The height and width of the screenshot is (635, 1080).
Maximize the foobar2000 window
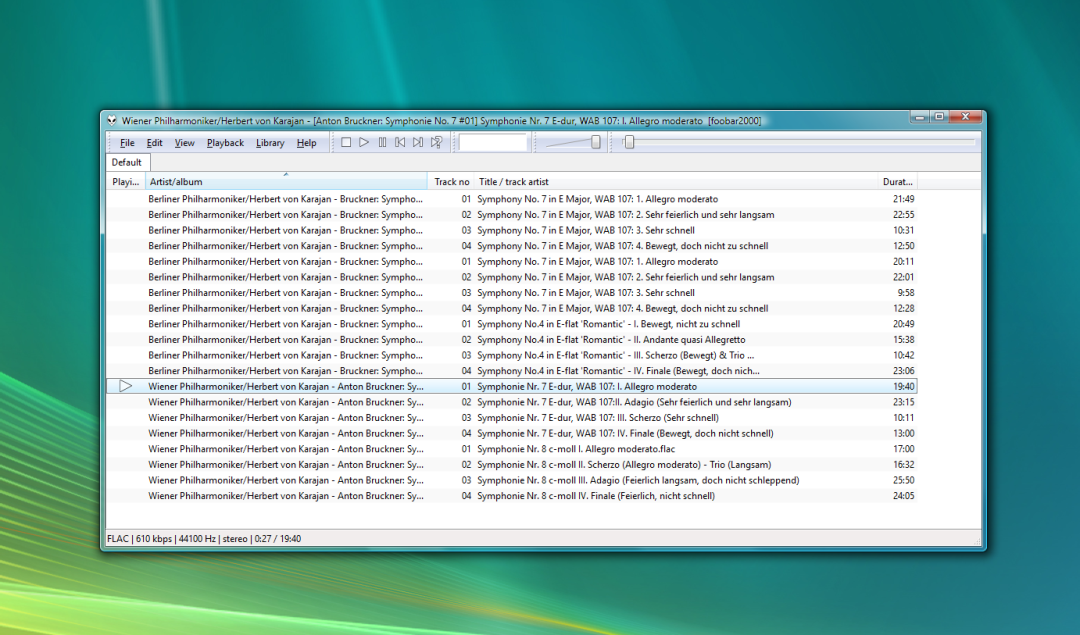(x=939, y=117)
